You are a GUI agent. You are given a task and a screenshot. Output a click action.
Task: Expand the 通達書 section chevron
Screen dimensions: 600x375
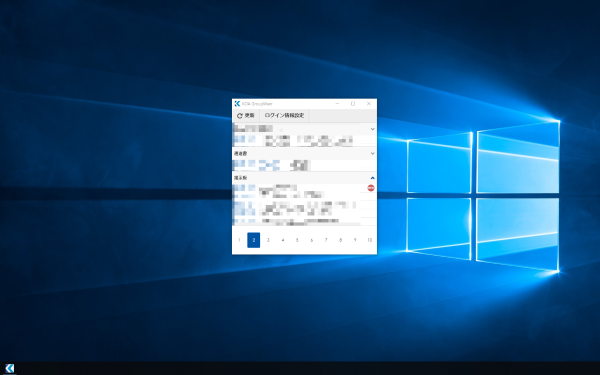tap(372, 153)
